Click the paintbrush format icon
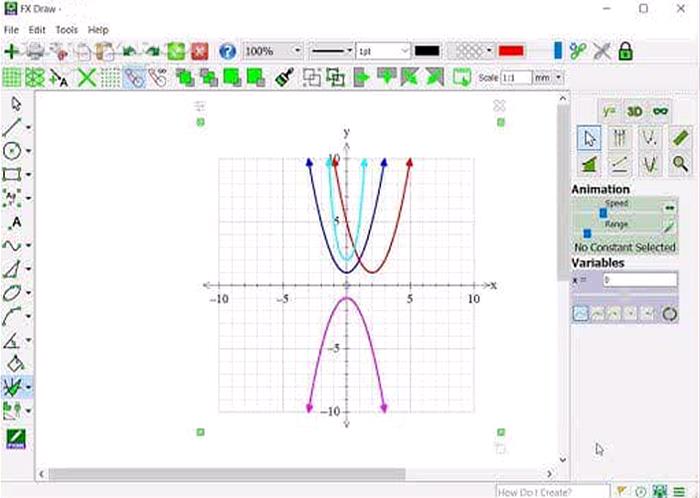The image size is (700, 498). (x=284, y=77)
